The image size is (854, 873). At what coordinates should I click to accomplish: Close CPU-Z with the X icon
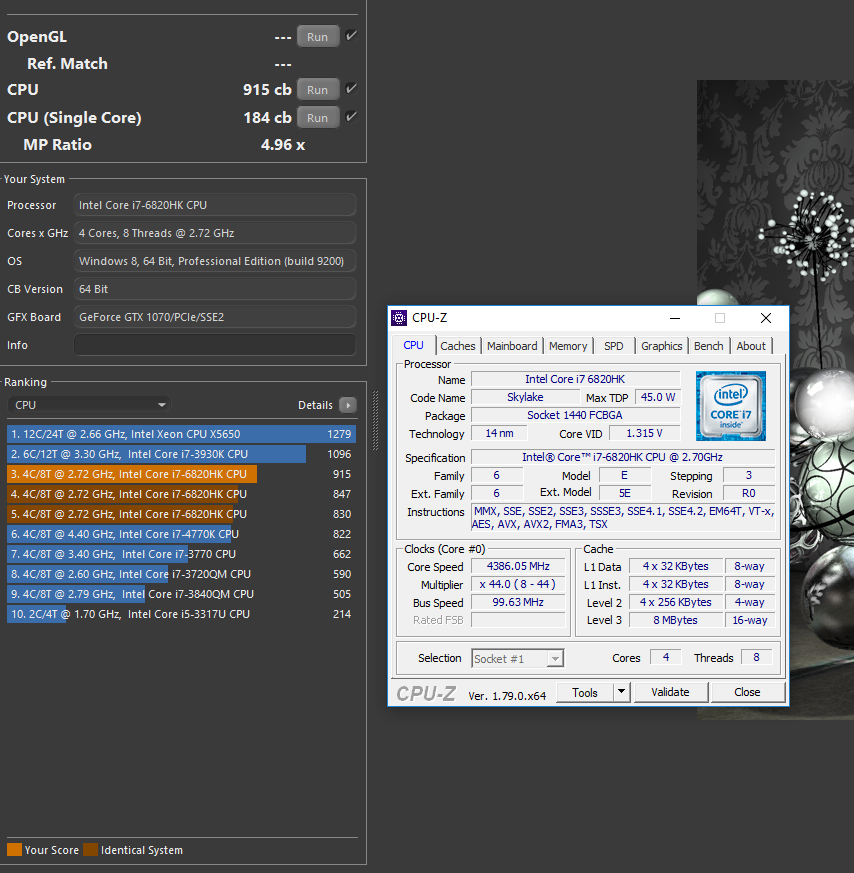point(766,318)
